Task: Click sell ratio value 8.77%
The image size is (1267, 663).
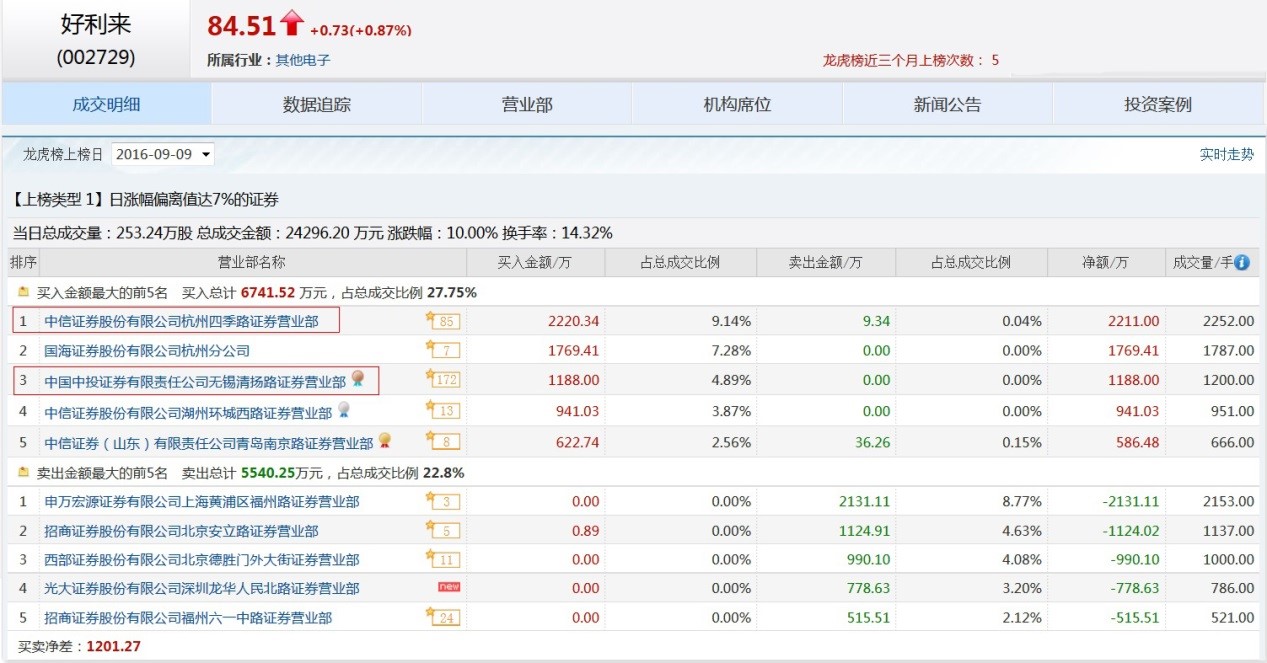Action: coord(1021,501)
